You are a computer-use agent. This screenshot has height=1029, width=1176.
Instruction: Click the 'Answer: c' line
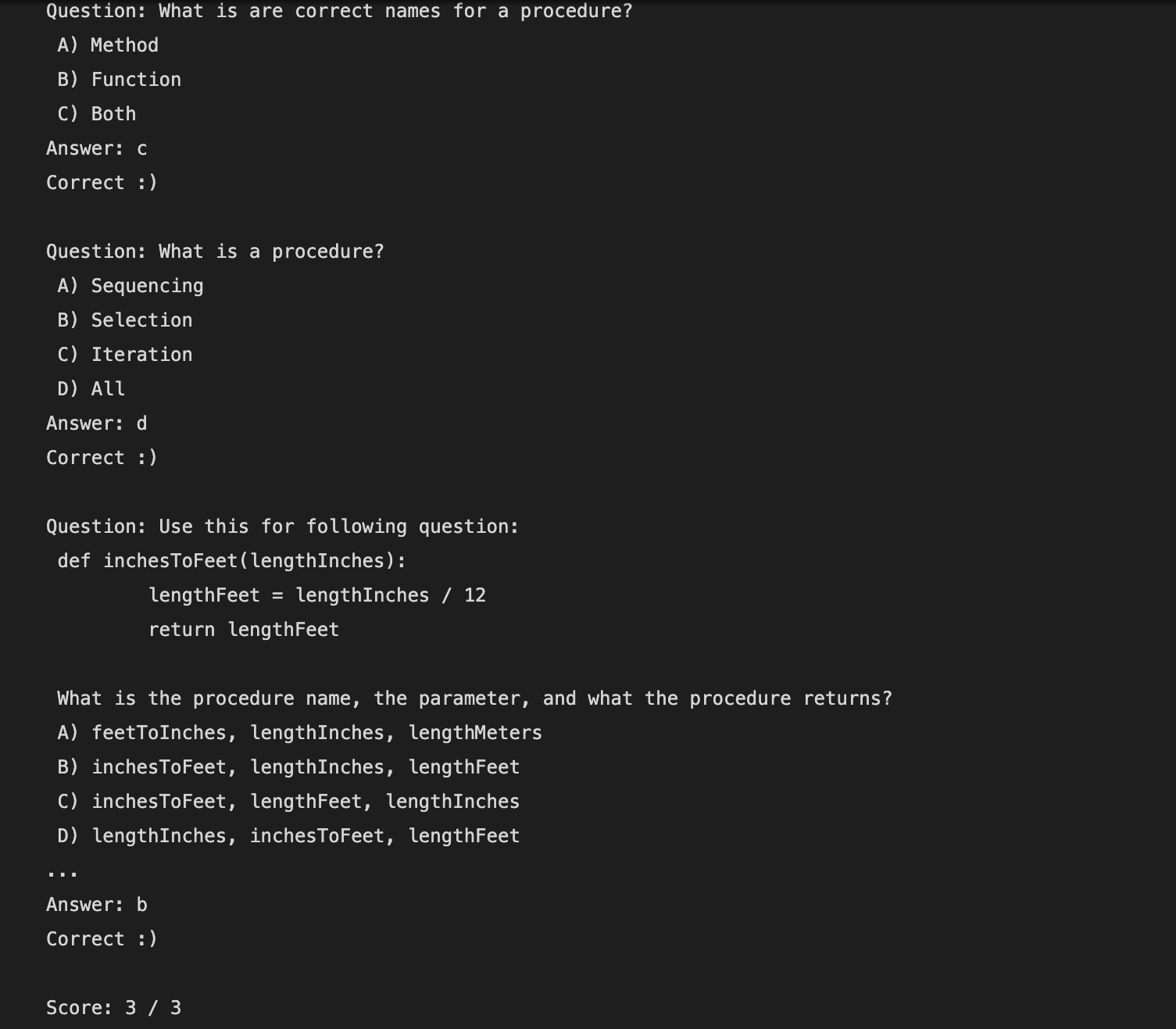pos(96,148)
